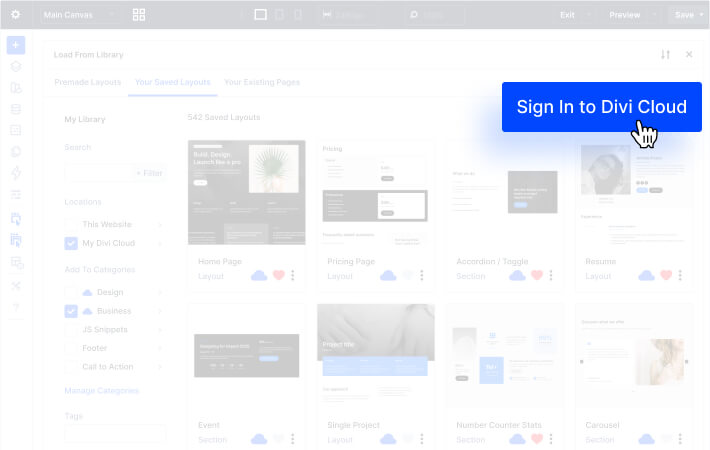Open the Save button dropdown arrow
Screen dimensions: 710x450
pyautogui.click(x=701, y=14)
